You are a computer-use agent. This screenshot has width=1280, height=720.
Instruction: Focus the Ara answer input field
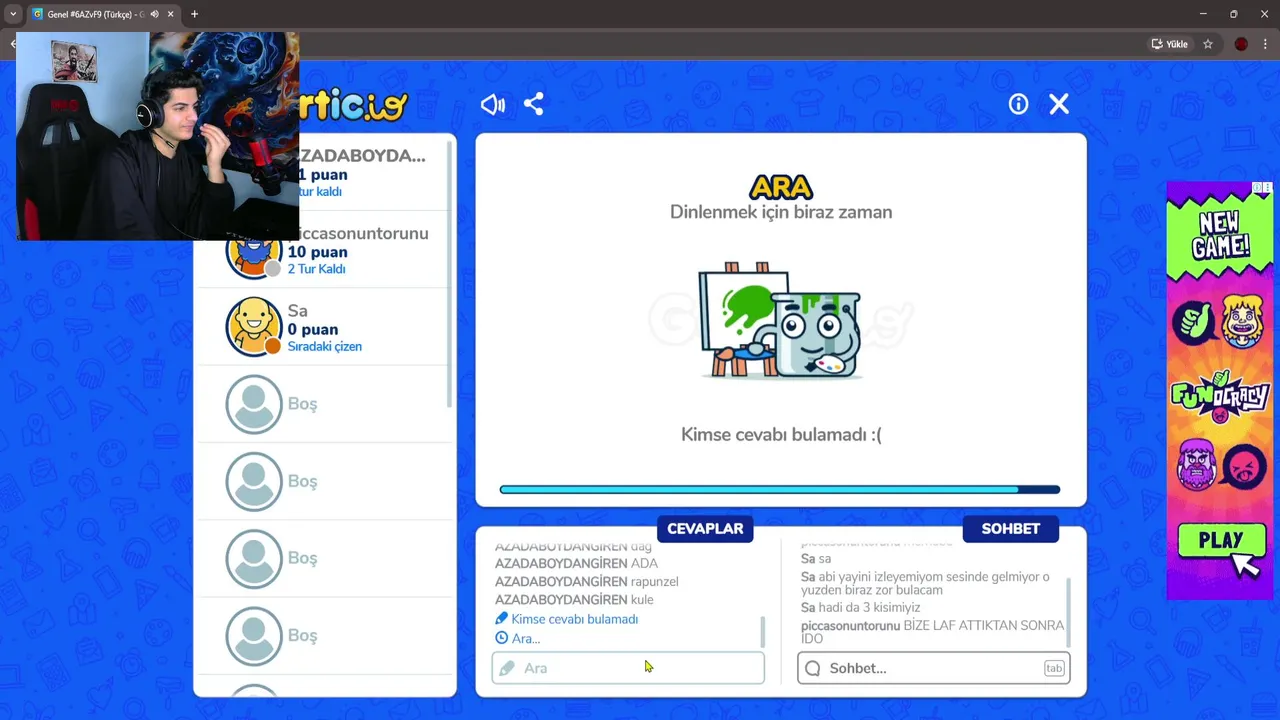point(628,668)
